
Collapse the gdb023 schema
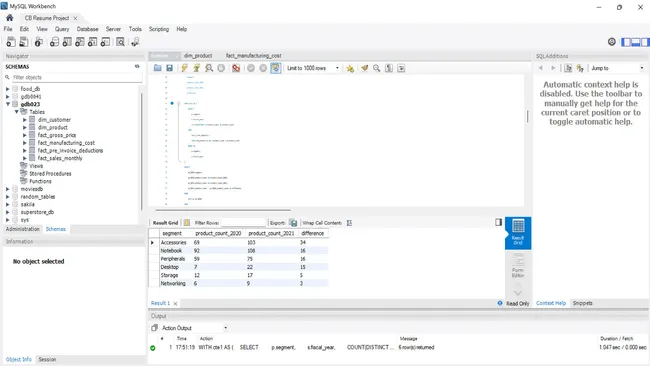(7, 104)
